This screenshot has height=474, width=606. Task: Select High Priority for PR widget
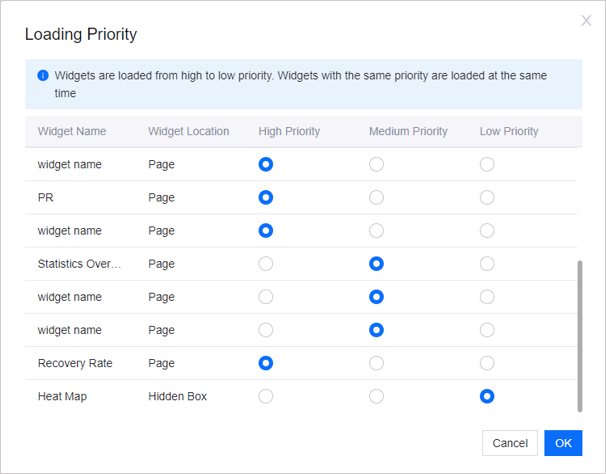coord(265,198)
